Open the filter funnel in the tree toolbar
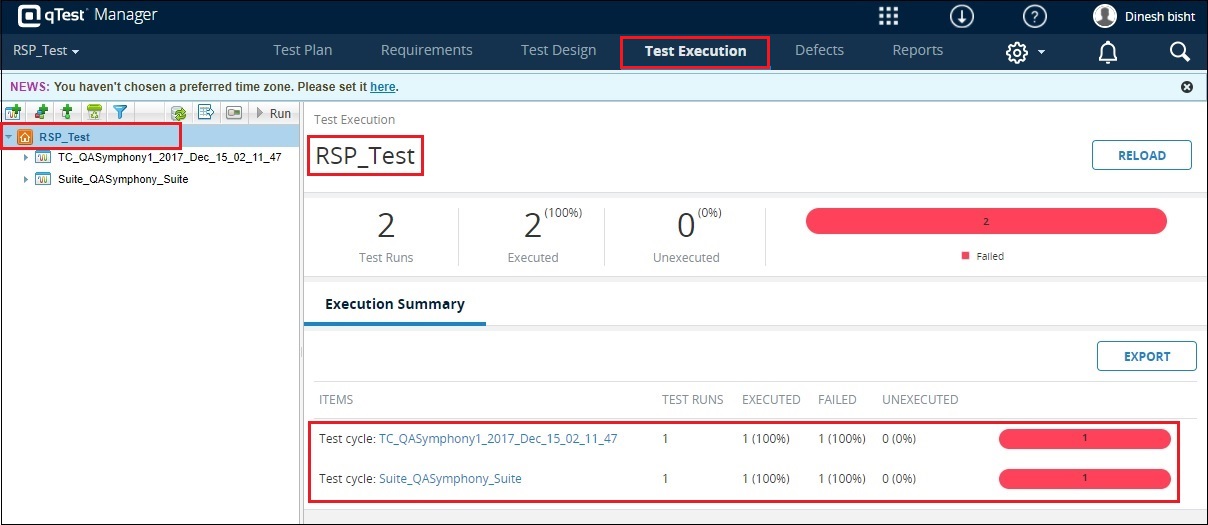The height and width of the screenshot is (525, 1208). 120,113
